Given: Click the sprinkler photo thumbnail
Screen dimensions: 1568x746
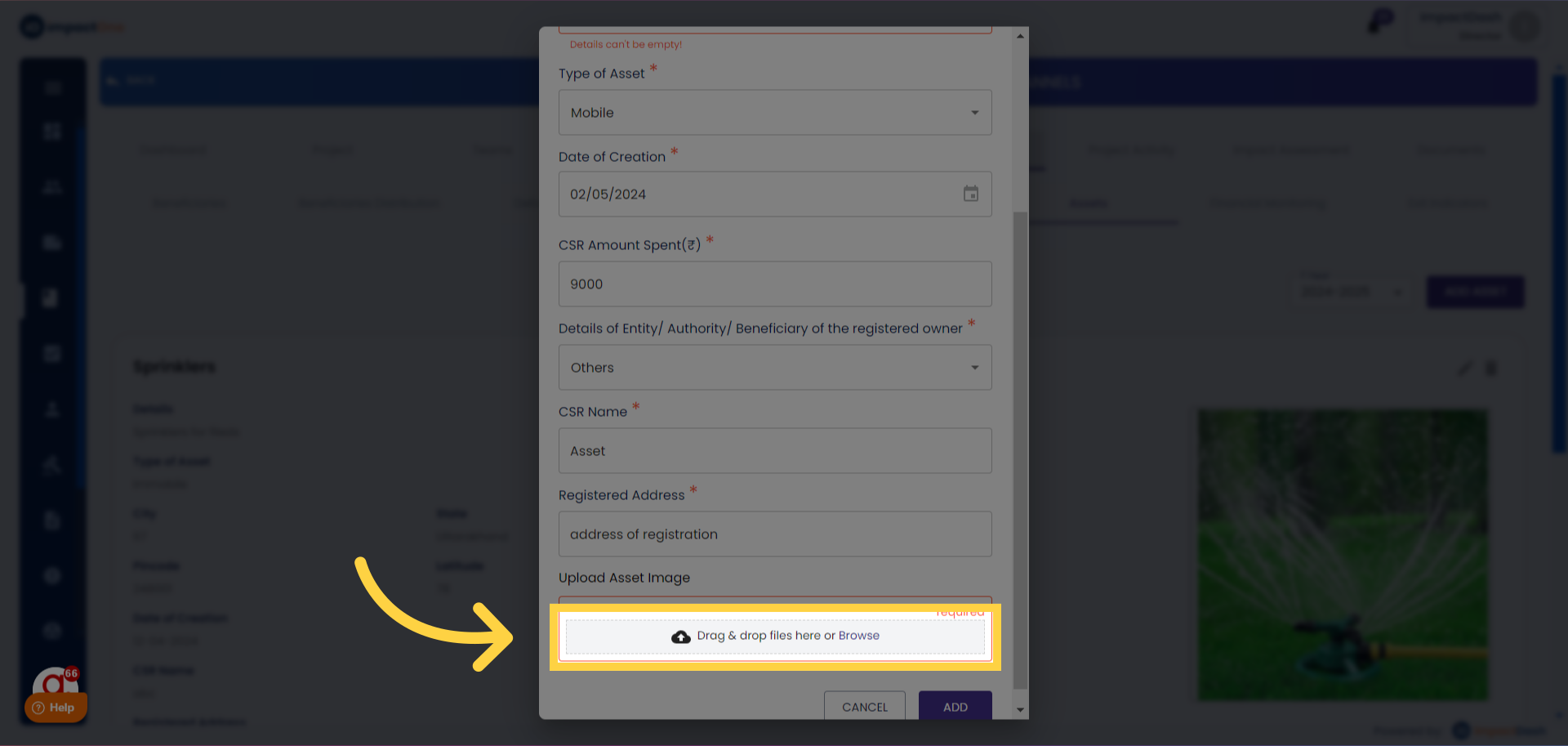Looking at the screenshot, I should (x=1343, y=555).
